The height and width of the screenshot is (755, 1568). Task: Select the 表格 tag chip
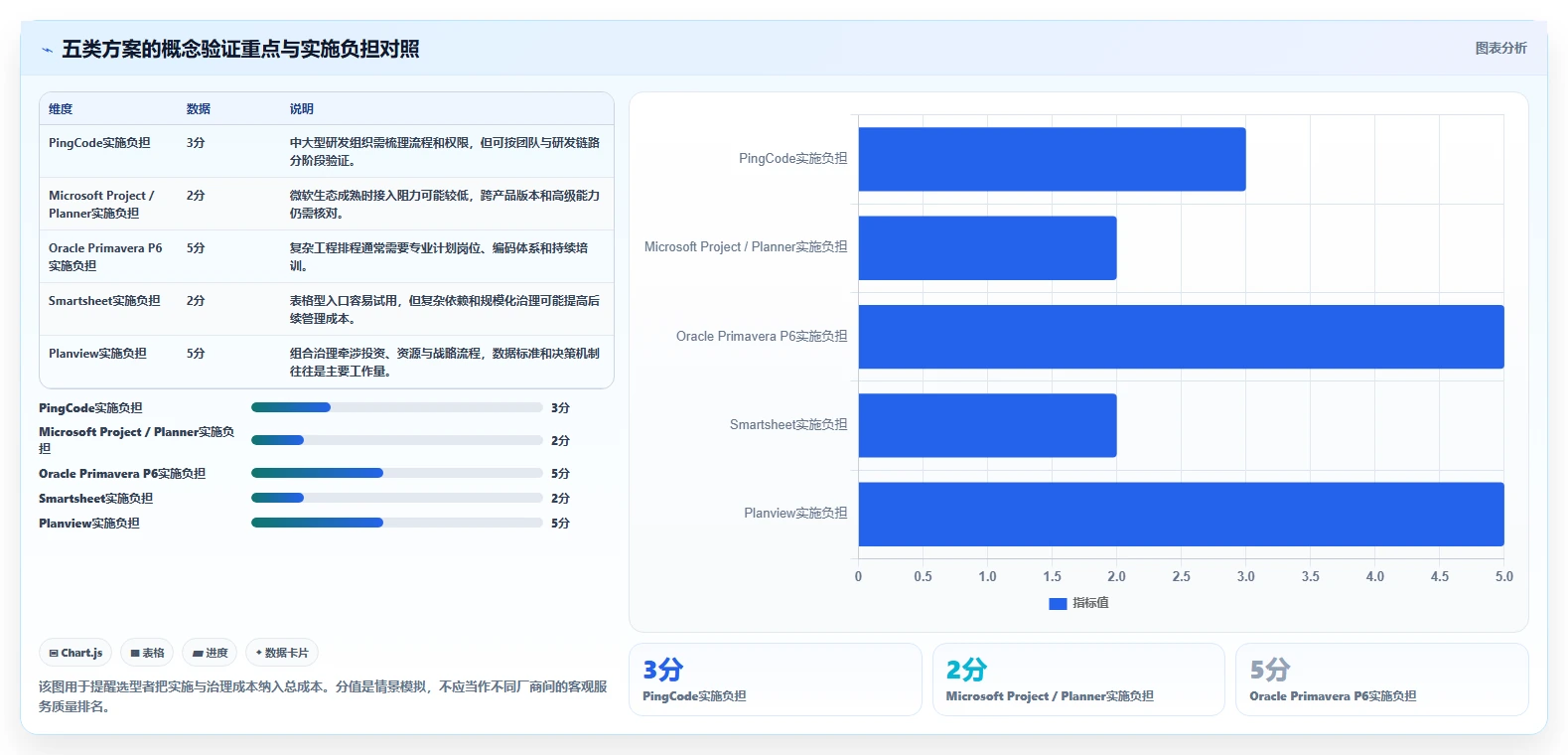pyautogui.click(x=147, y=653)
